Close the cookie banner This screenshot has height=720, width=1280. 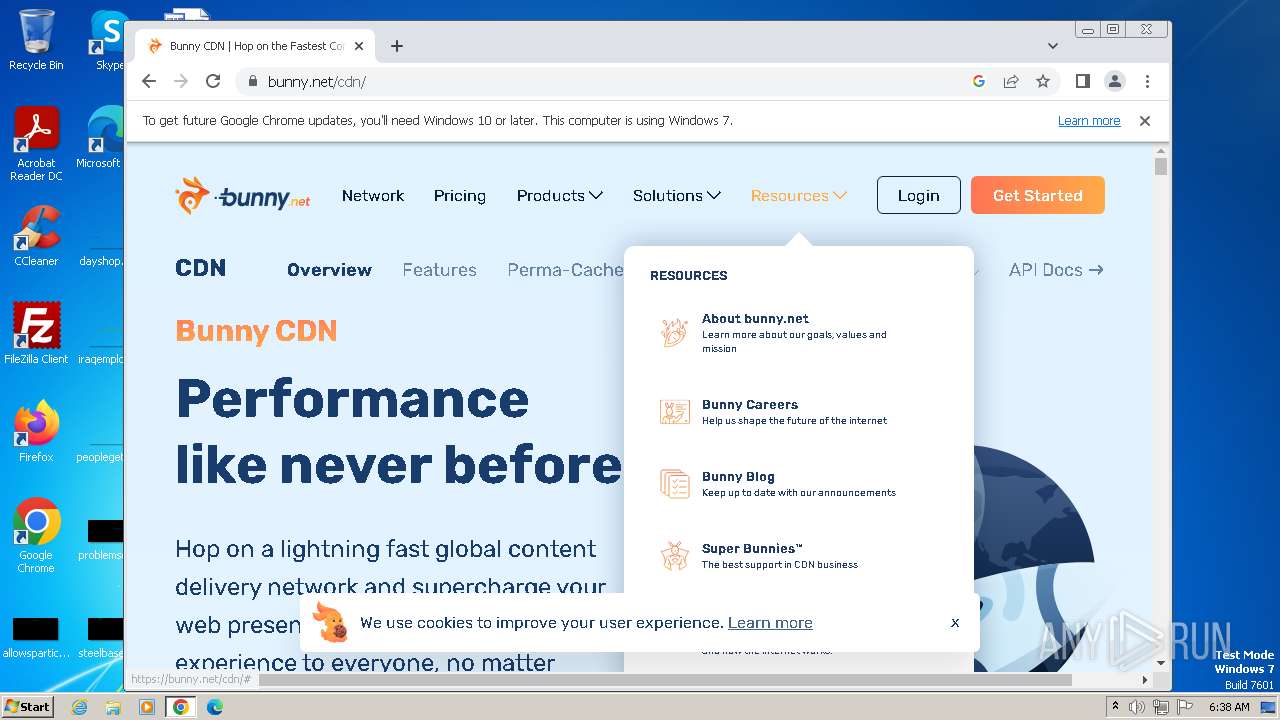[955, 623]
